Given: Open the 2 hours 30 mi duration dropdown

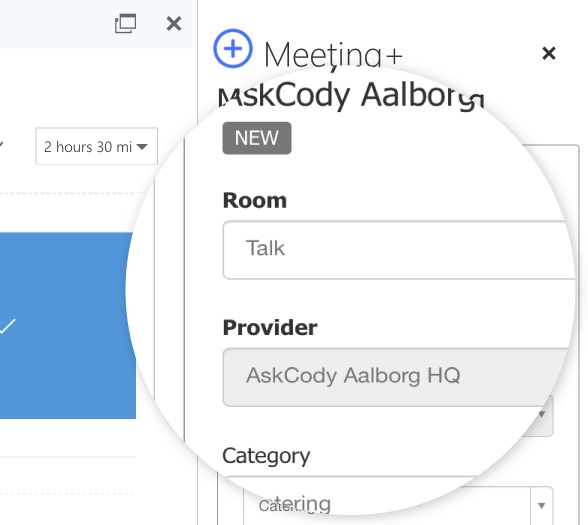Looking at the screenshot, I should (x=96, y=146).
